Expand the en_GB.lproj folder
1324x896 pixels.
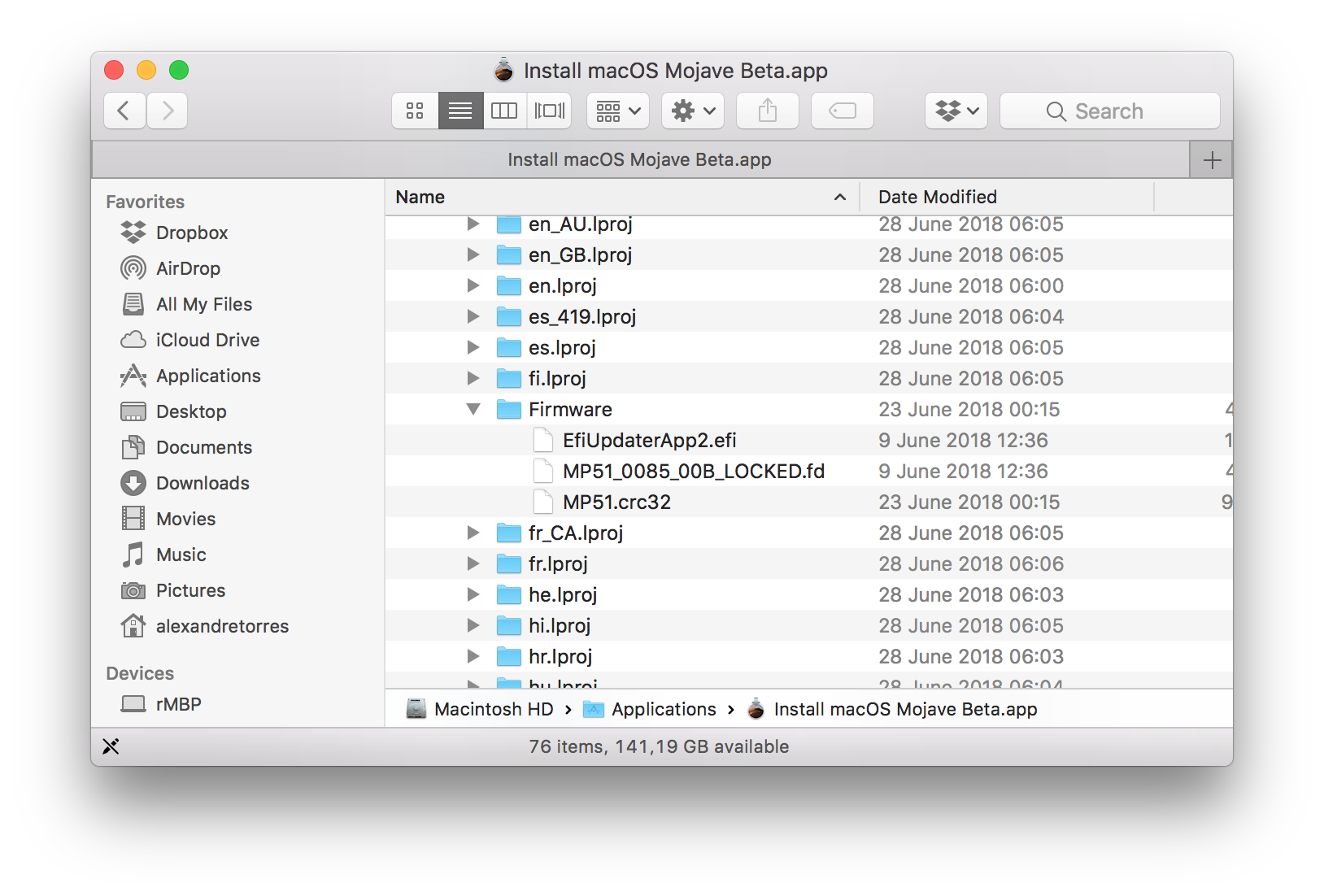tap(473, 254)
